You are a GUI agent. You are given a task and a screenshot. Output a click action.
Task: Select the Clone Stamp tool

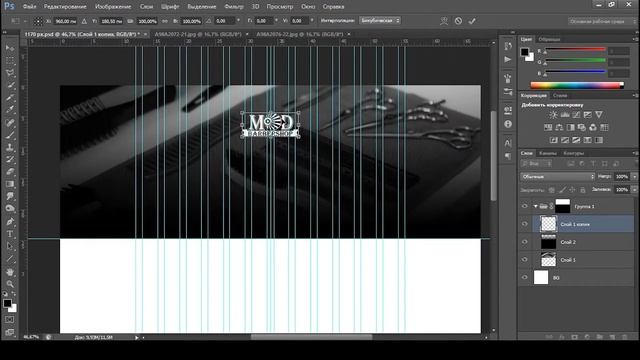coord(10,147)
